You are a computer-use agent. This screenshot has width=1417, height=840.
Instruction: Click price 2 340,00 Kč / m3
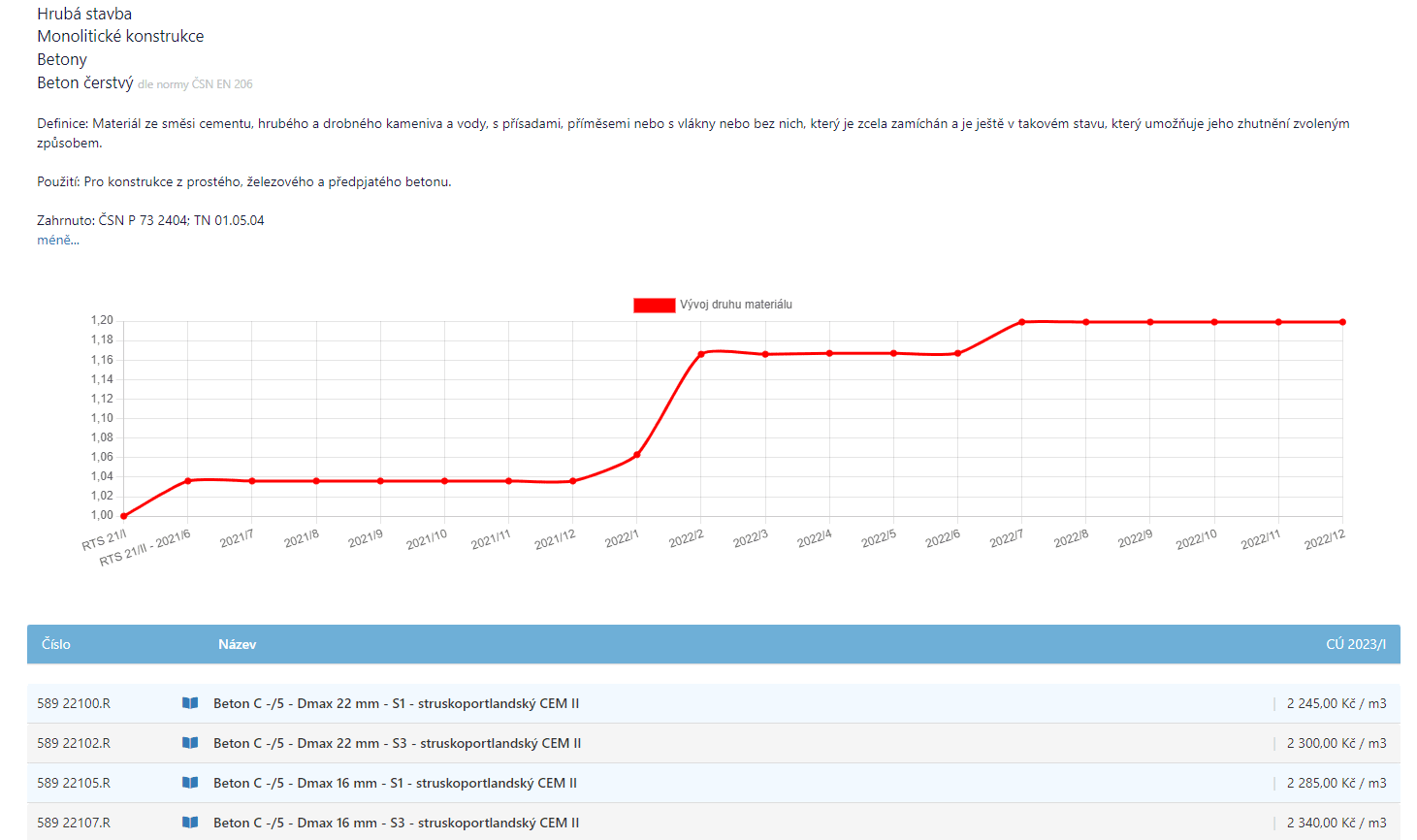point(1336,823)
